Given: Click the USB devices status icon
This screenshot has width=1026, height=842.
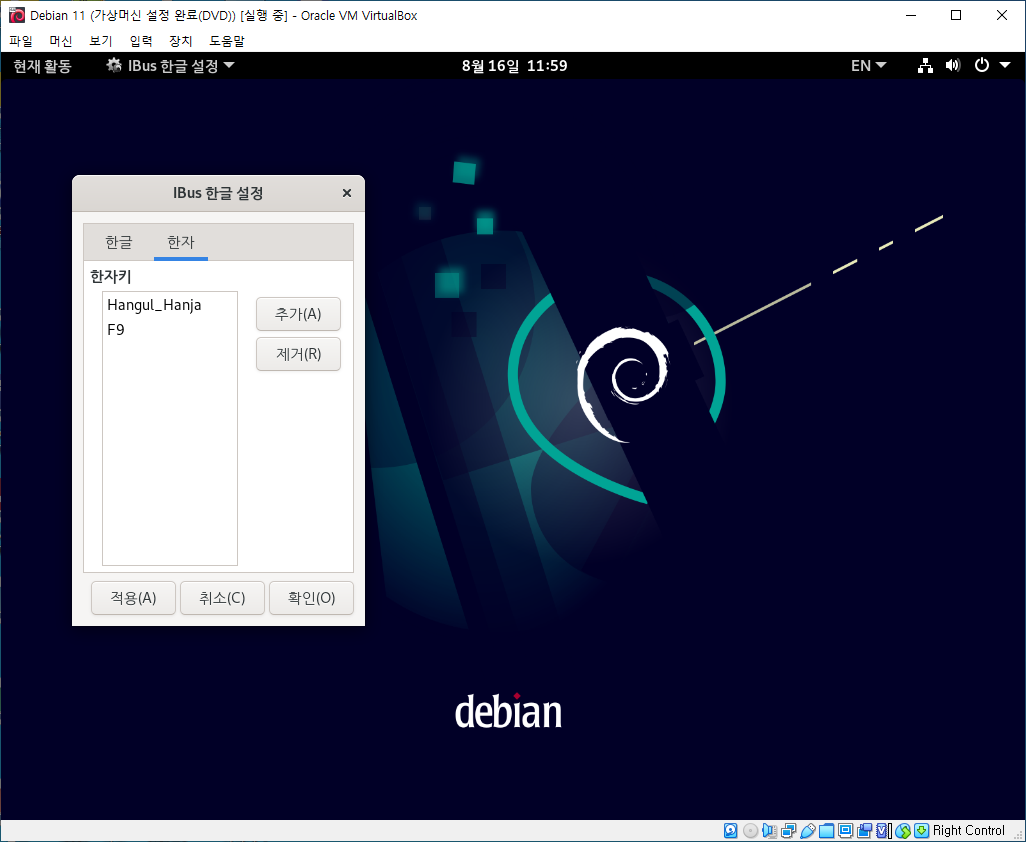Looking at the screenshot, I should pos(807,830).
